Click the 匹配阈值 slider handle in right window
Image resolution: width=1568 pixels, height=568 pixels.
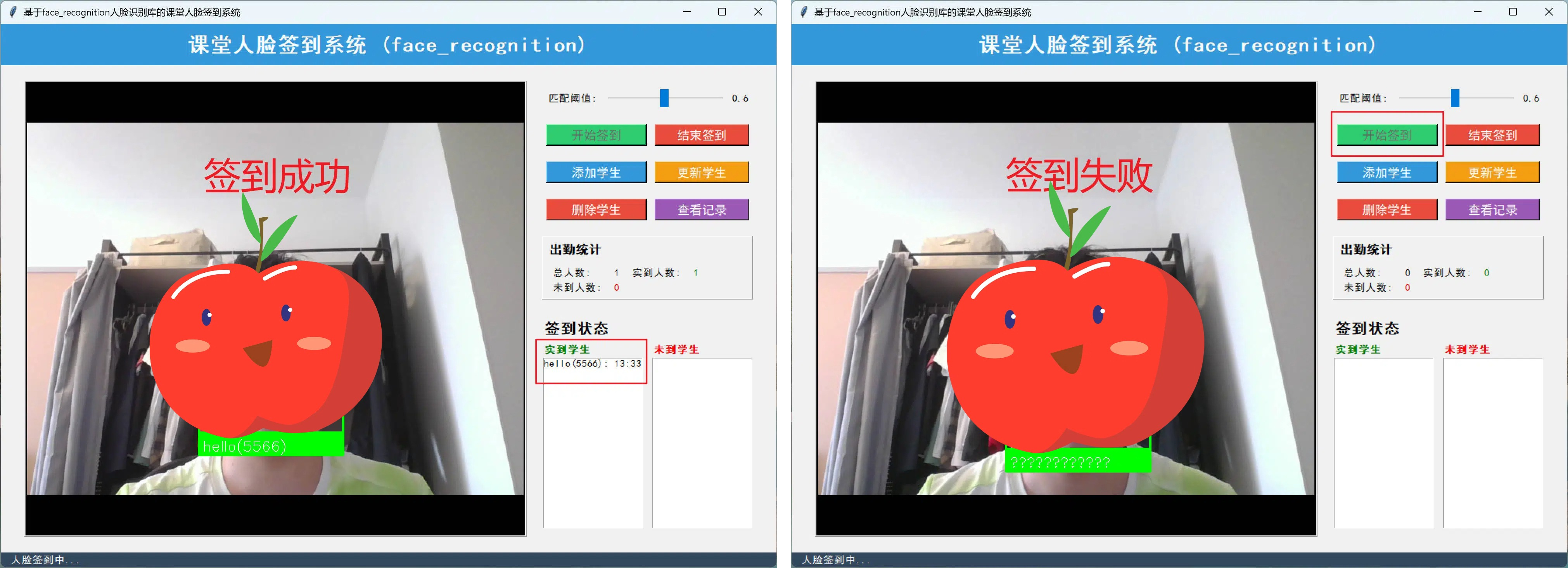click(x=1455, y=98)
